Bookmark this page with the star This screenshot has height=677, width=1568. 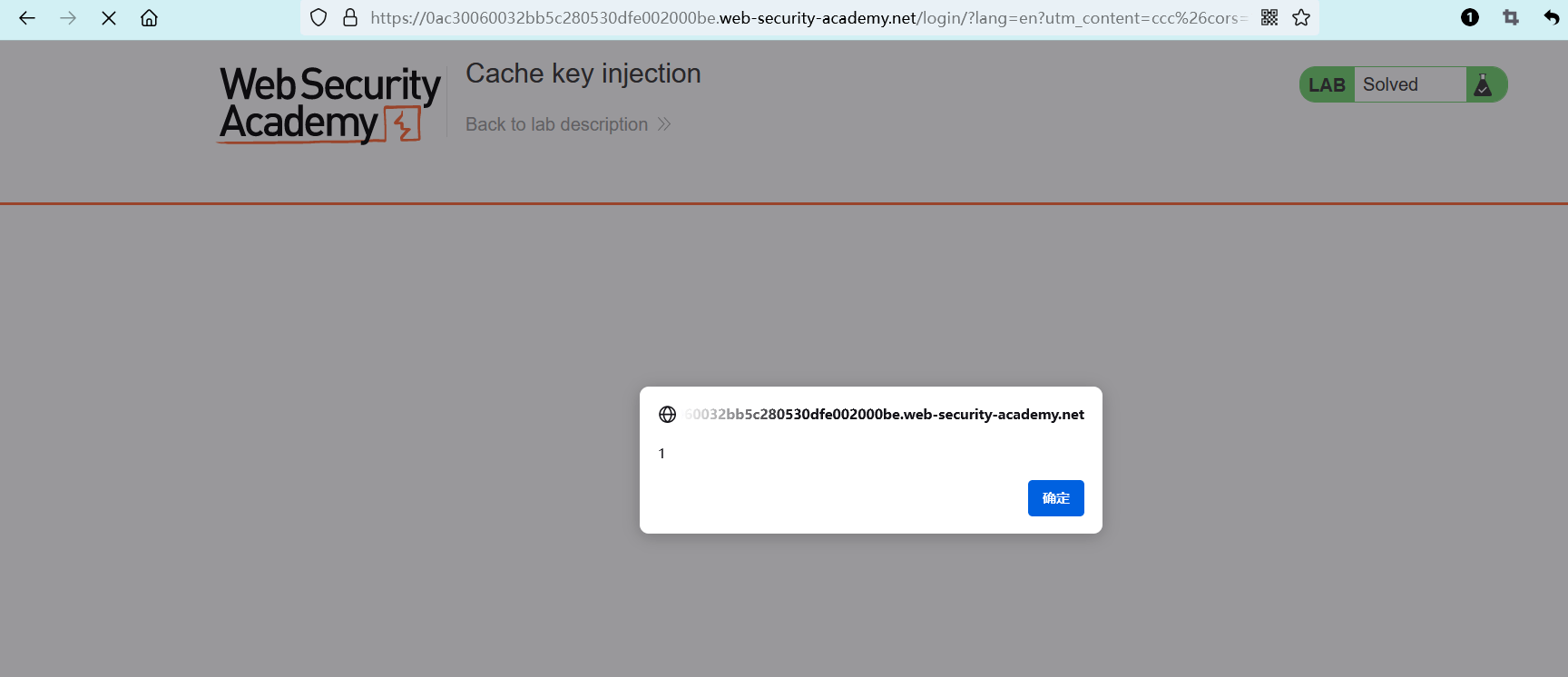pos(1301,18)
